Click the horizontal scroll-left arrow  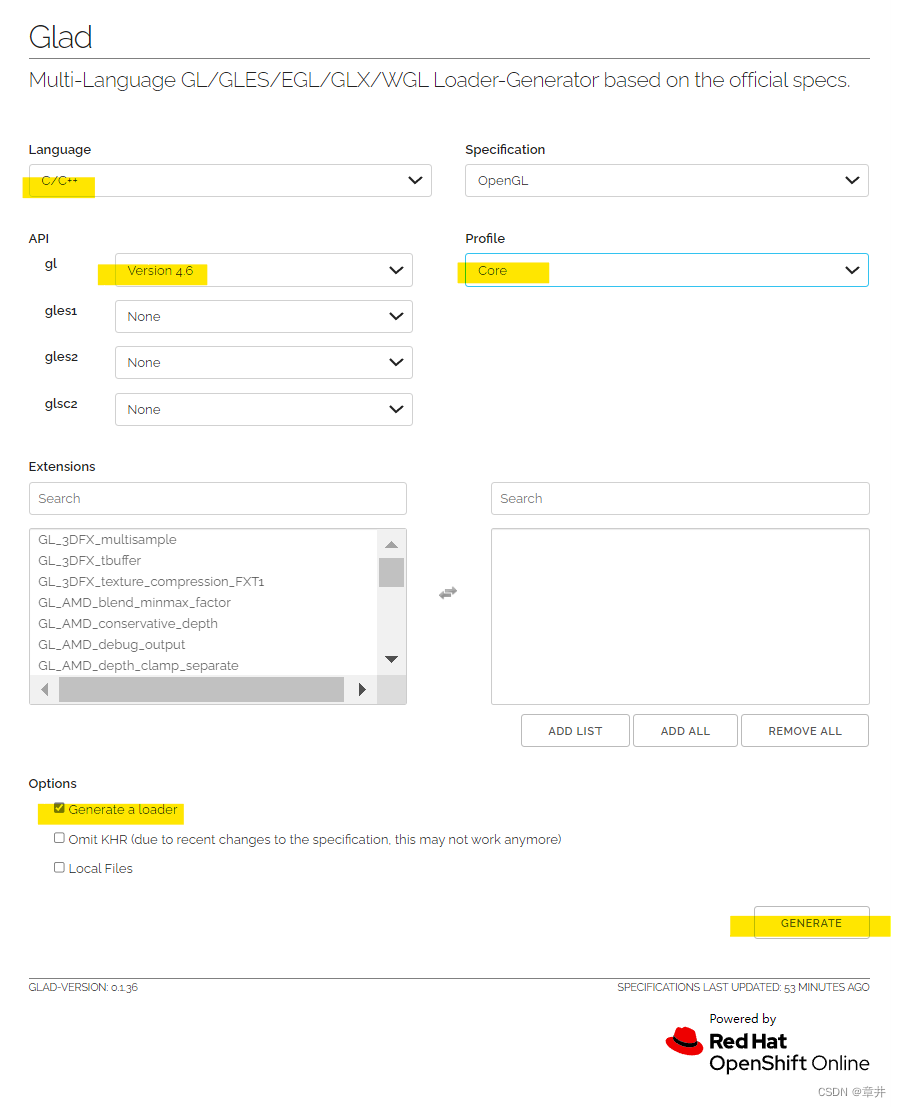(x=44, y=689)
